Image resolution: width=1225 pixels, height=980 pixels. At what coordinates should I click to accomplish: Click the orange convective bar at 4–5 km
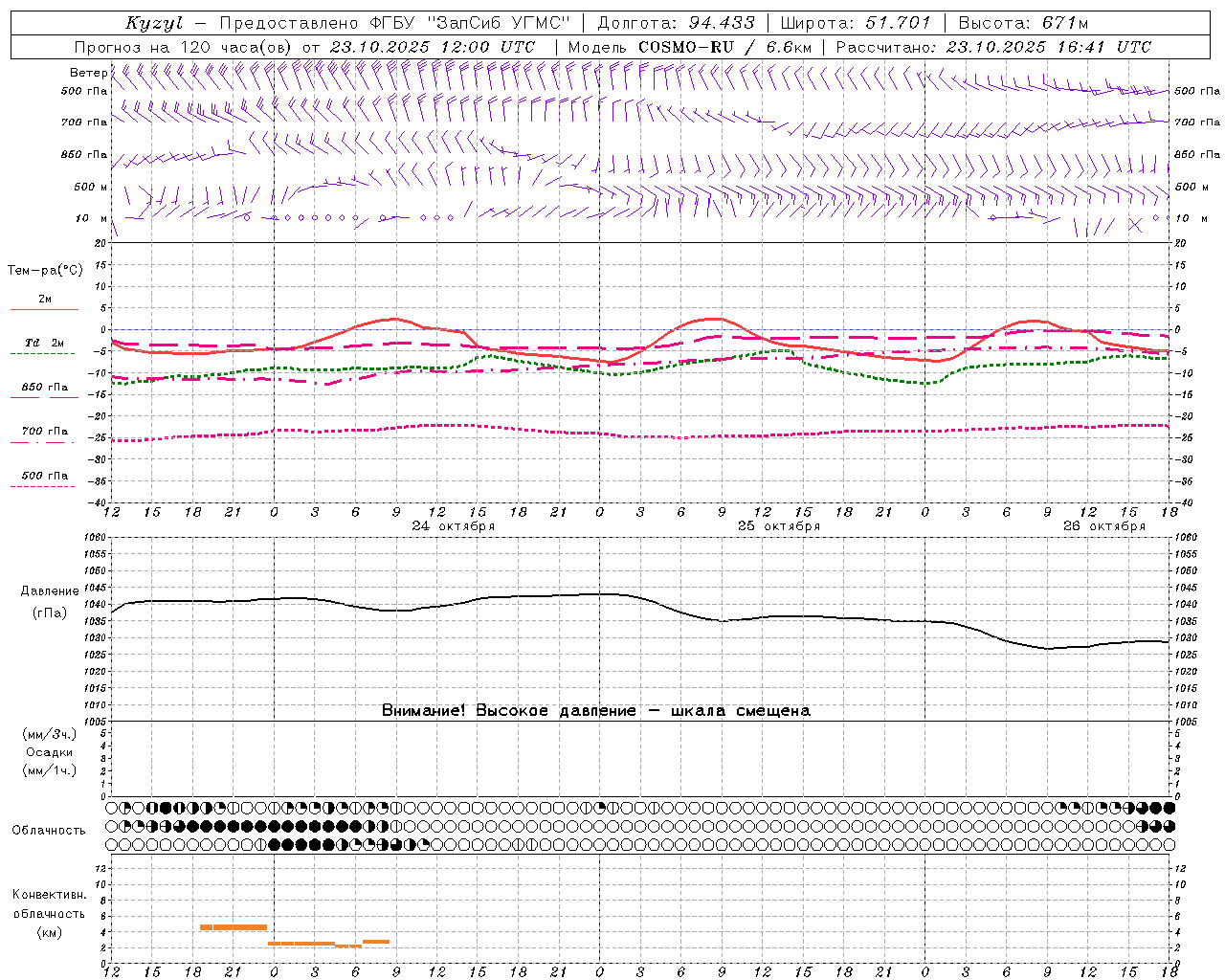pyautogui.click(x=234, y=926)
